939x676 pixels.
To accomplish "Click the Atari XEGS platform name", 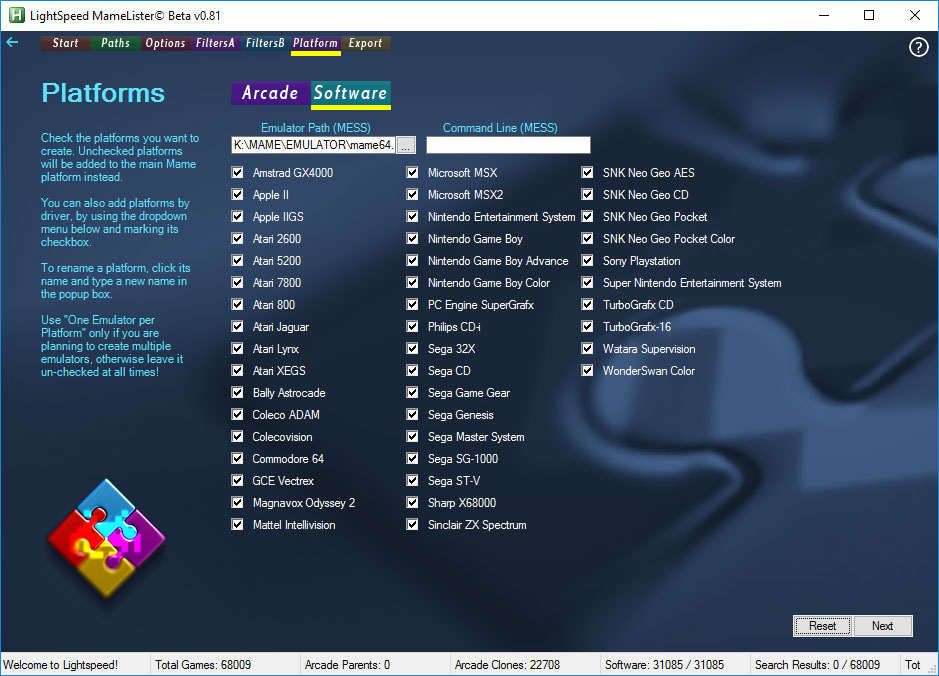I will (279, 371).
